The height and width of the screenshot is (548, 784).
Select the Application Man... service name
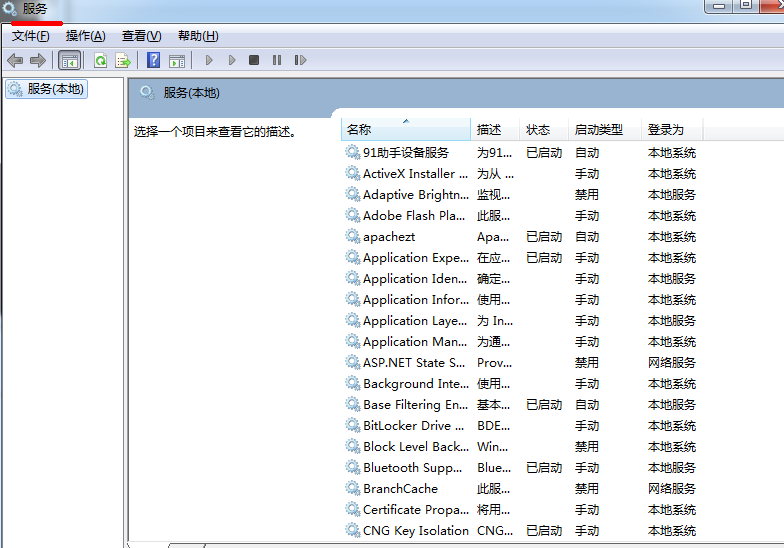pyautogui.click(x=415, y=342)
